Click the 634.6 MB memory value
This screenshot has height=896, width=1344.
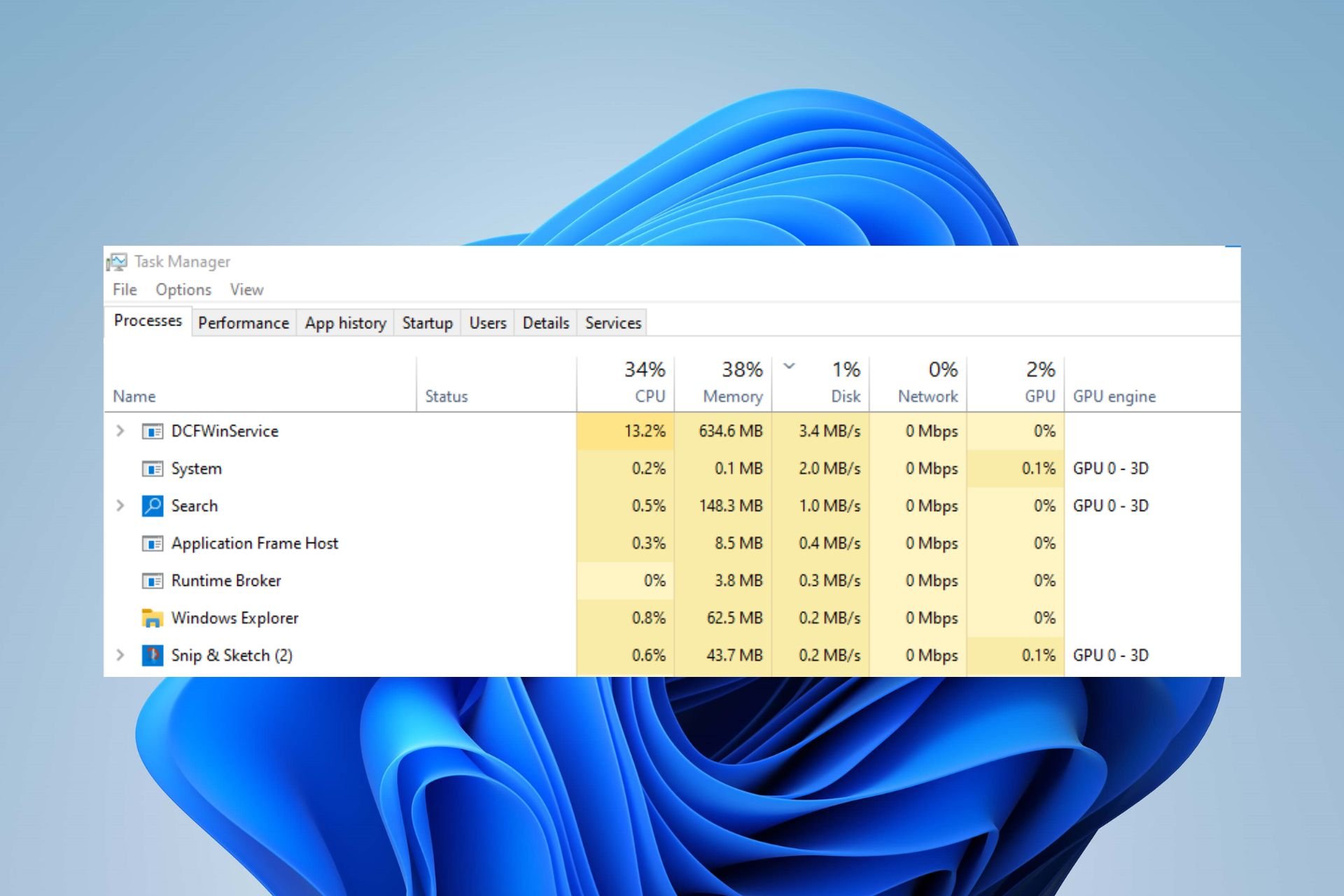[731, 431]
